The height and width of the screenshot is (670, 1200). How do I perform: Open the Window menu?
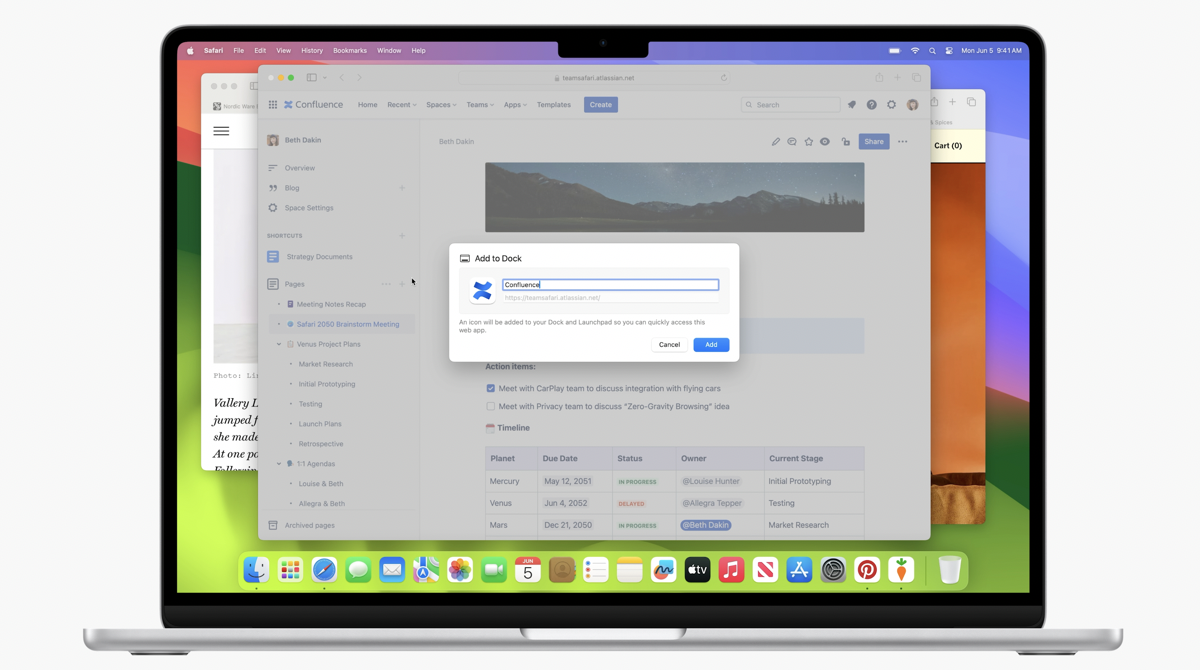[389, 50]
